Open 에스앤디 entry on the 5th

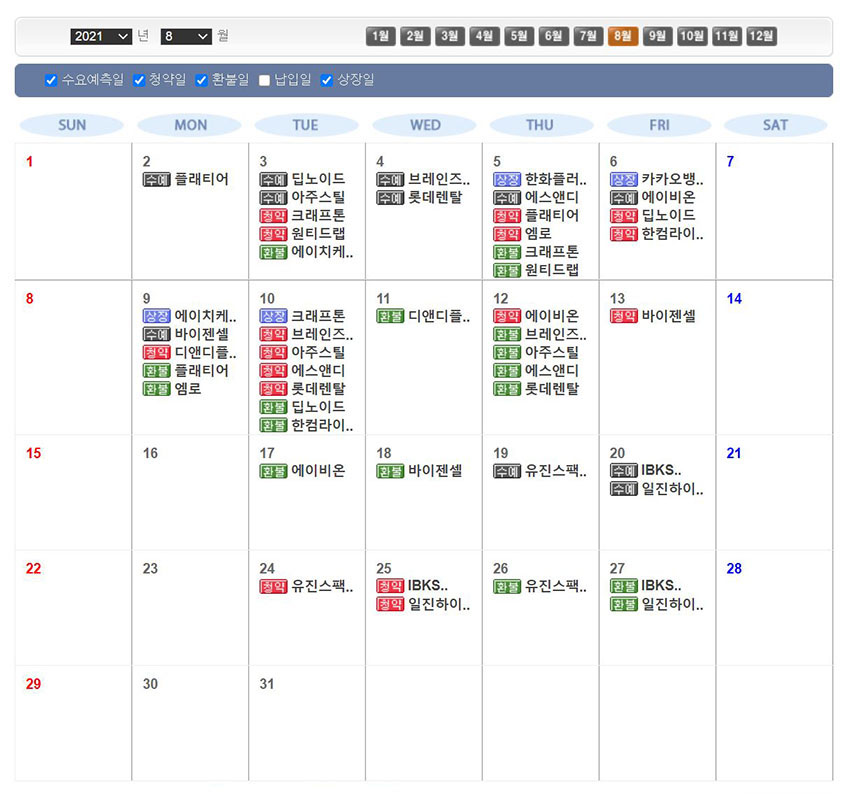point(552,197)
